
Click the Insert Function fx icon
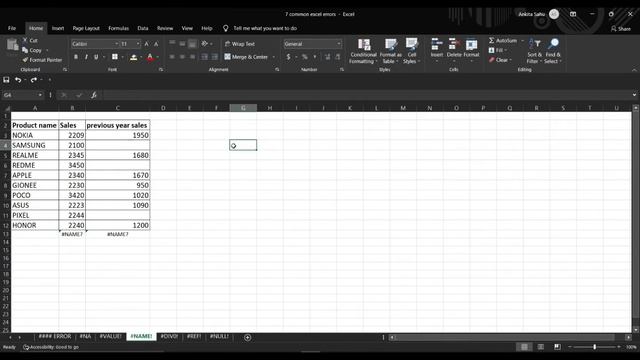pyautogui.click(x=93, y=95)
